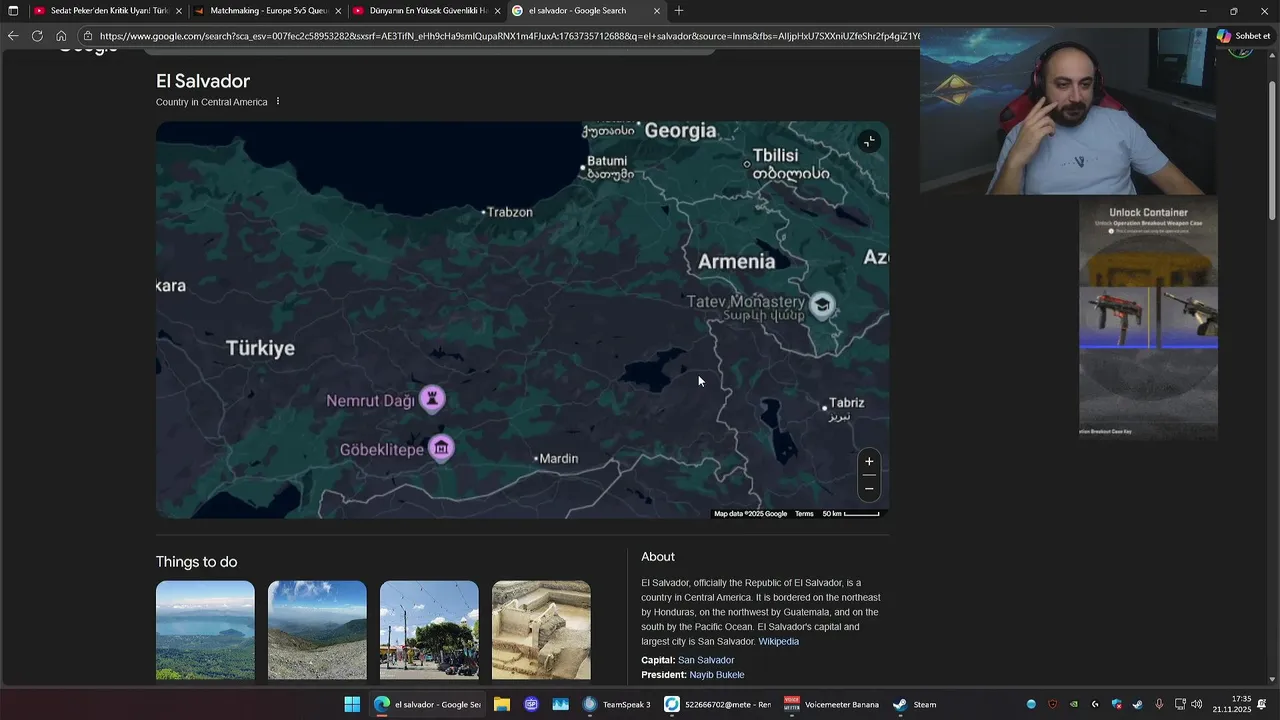Open the browser home page
This screenshot has height=720, width=1280.
click(x=61, y=36)
